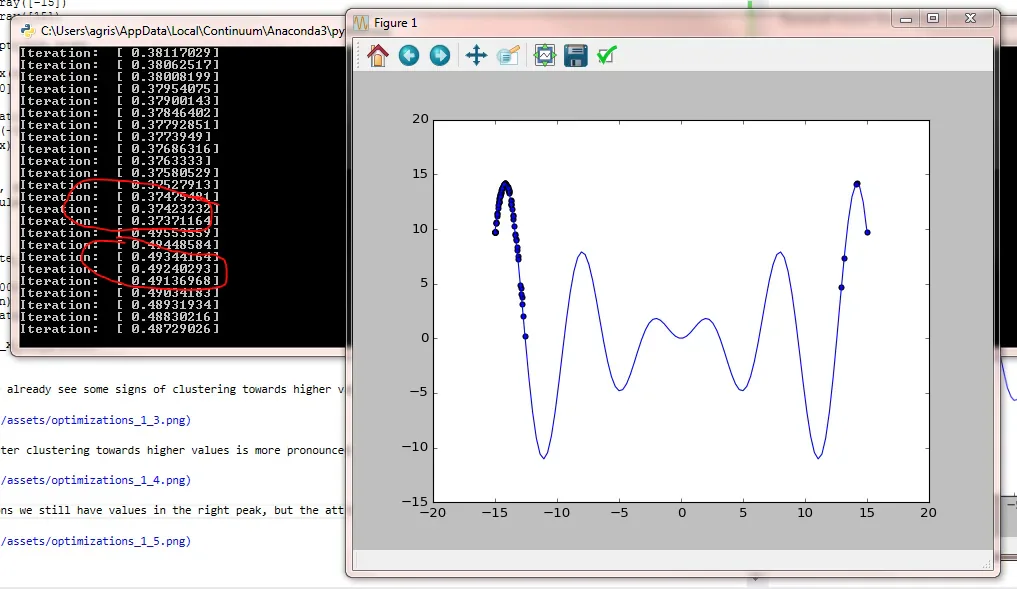
Task: Select the console line with value 0.48729026
Action: 119,329
